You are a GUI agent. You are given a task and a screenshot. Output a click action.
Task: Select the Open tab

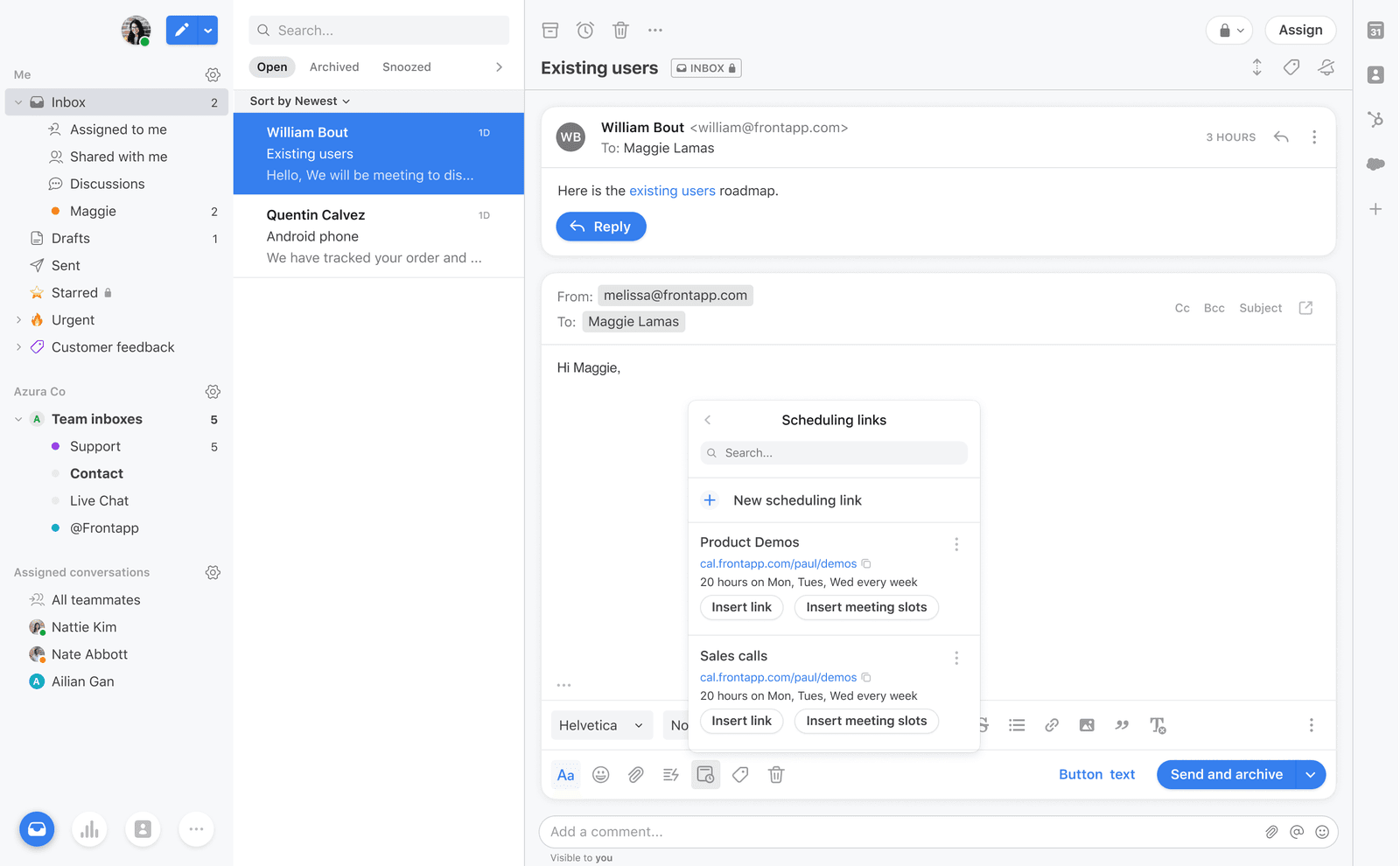tap(272, 67)
